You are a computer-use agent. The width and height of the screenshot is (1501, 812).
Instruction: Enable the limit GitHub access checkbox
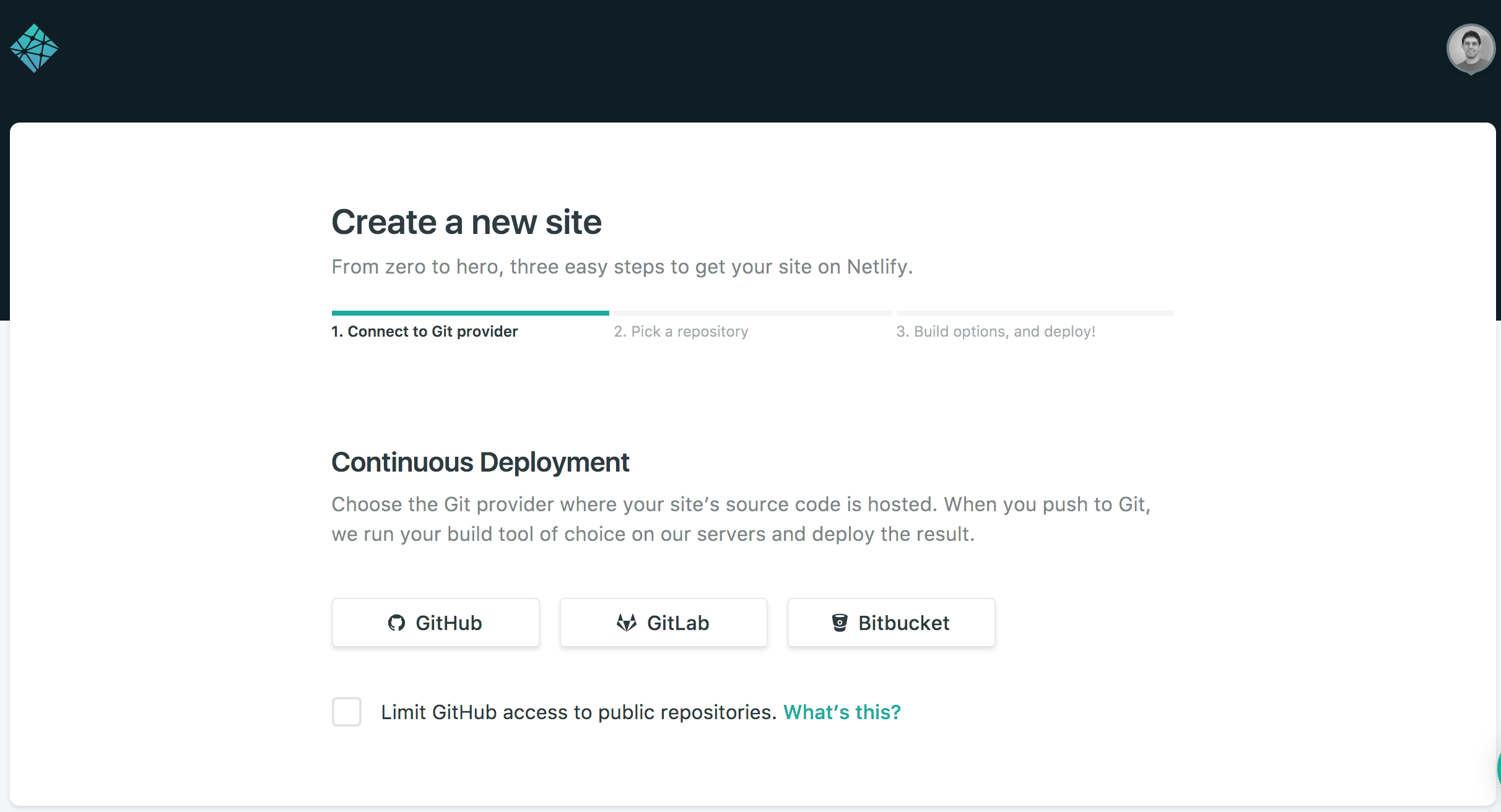[x=347, y=712]
